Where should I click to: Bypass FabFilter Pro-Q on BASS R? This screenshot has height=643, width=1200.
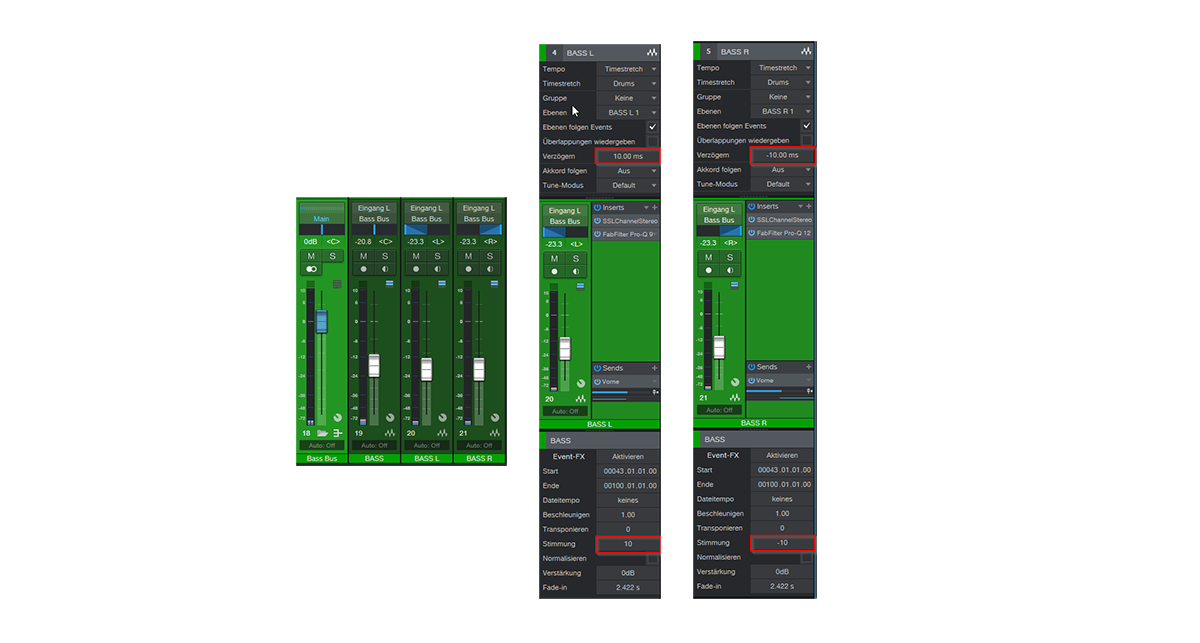(x=751, y=233)
